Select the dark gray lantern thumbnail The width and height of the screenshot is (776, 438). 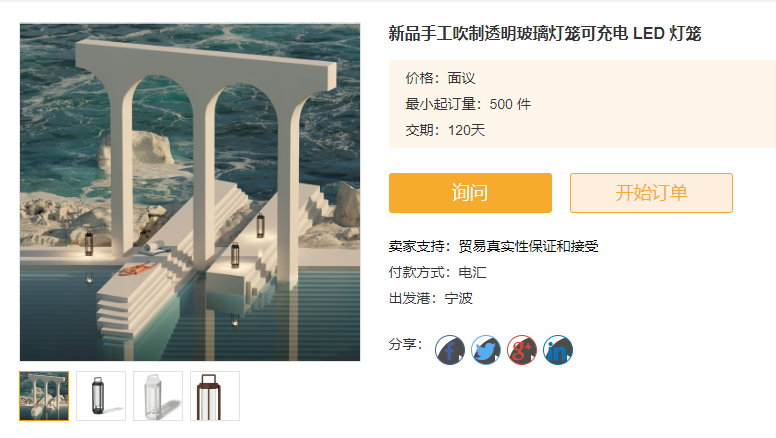101,396
